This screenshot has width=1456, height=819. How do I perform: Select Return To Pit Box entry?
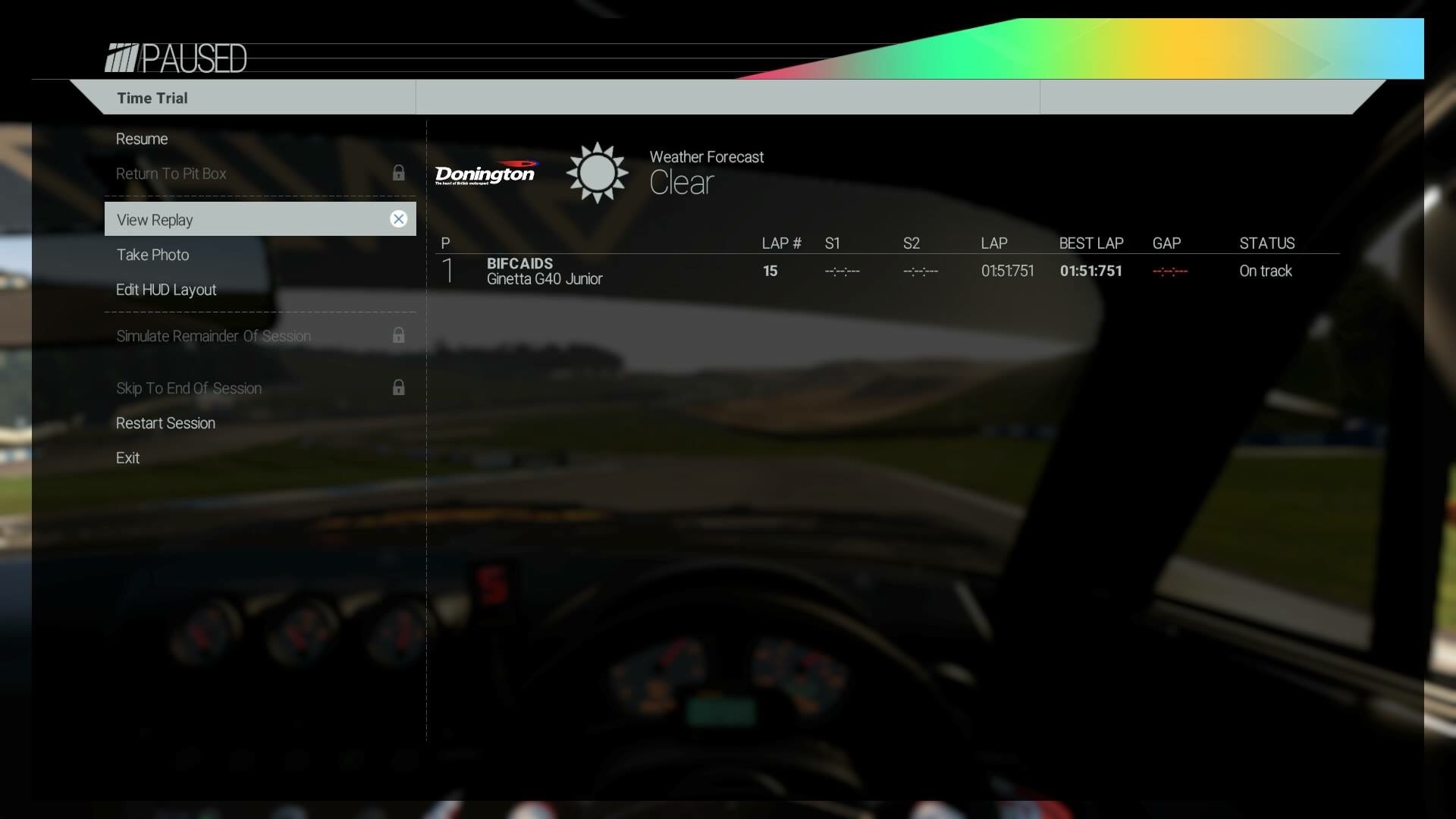(x=171, y=174)
